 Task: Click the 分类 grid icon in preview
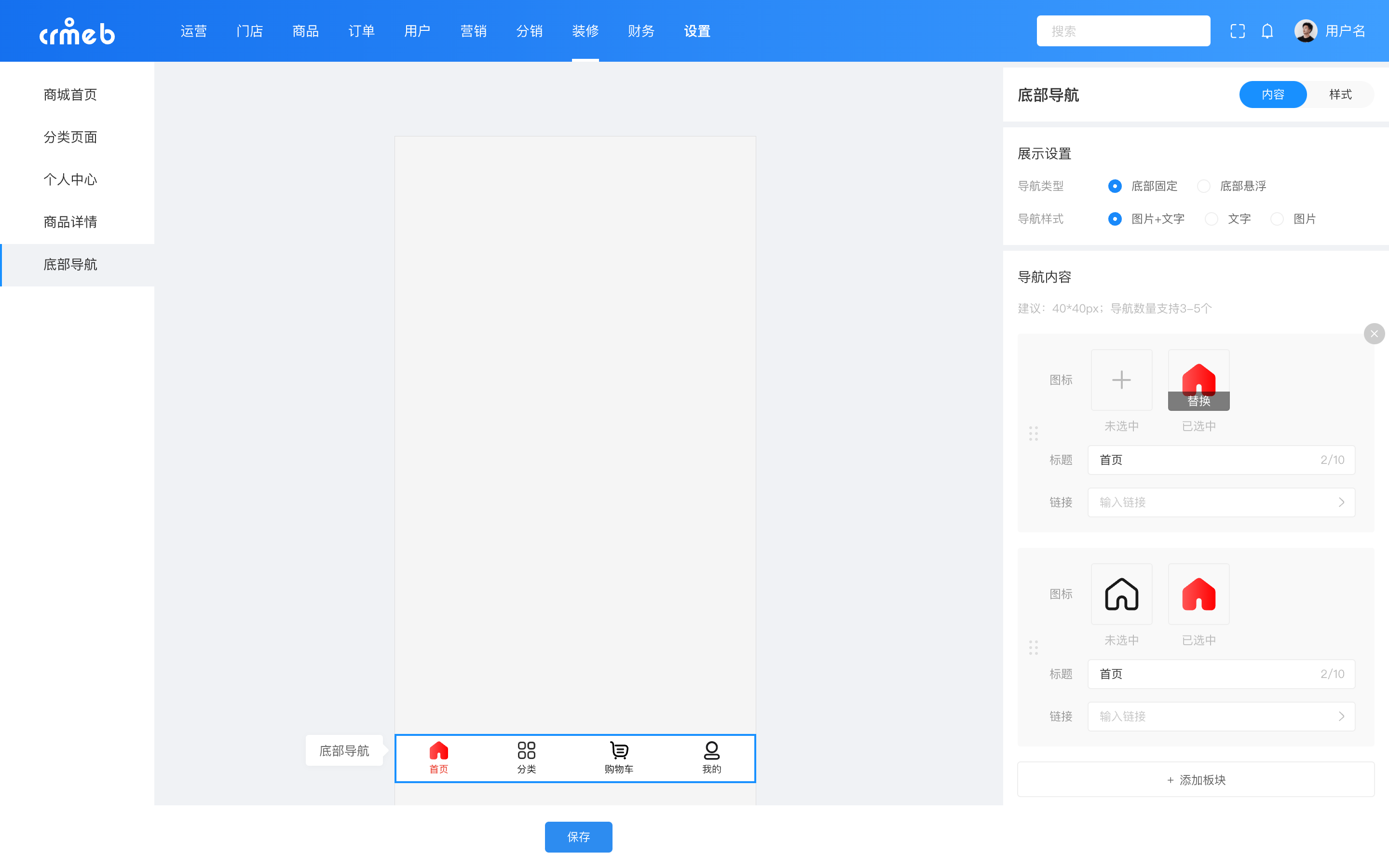[x=526, y=750]
